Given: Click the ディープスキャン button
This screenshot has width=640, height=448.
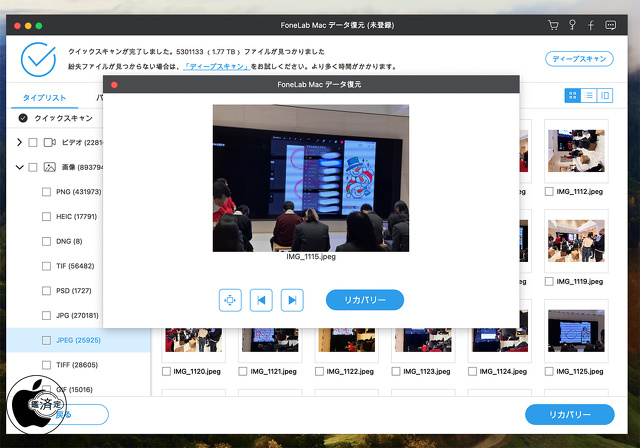Looking at the screenshot, I should point(579,59).
